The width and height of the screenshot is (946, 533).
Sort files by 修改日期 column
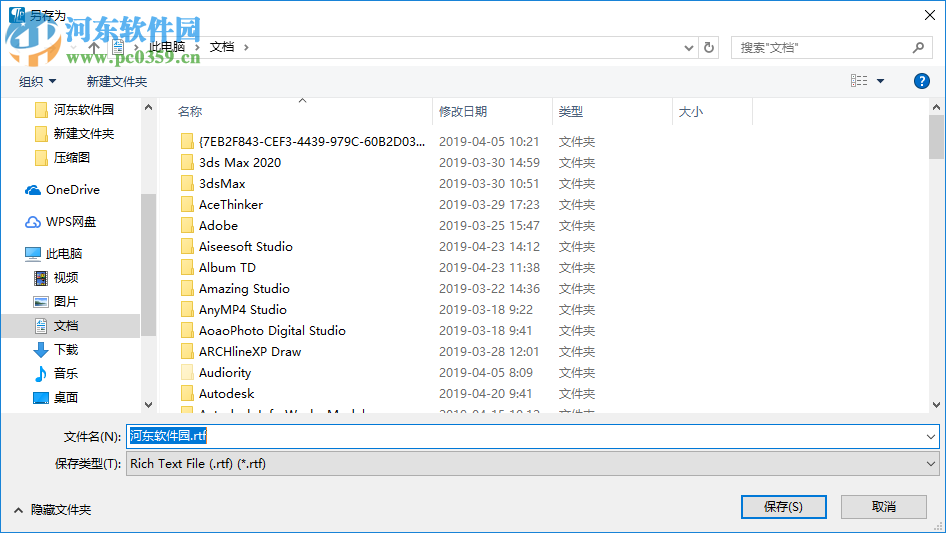(x=463, y=112)
